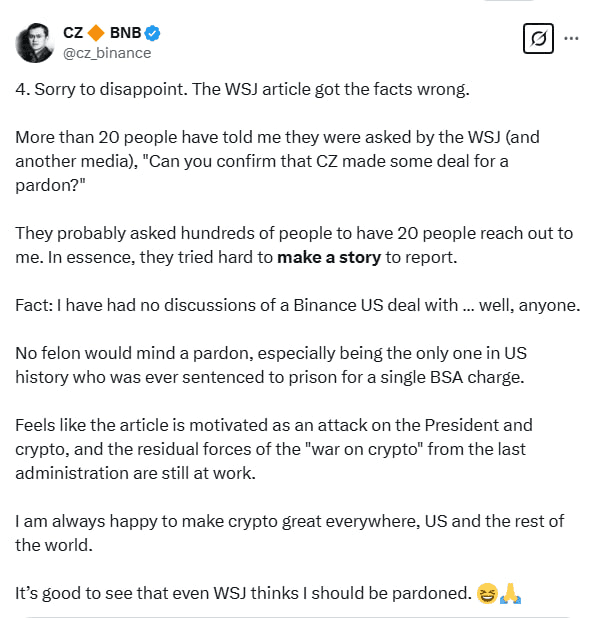Click "I am always happy" paragraph

coord(290,533)
